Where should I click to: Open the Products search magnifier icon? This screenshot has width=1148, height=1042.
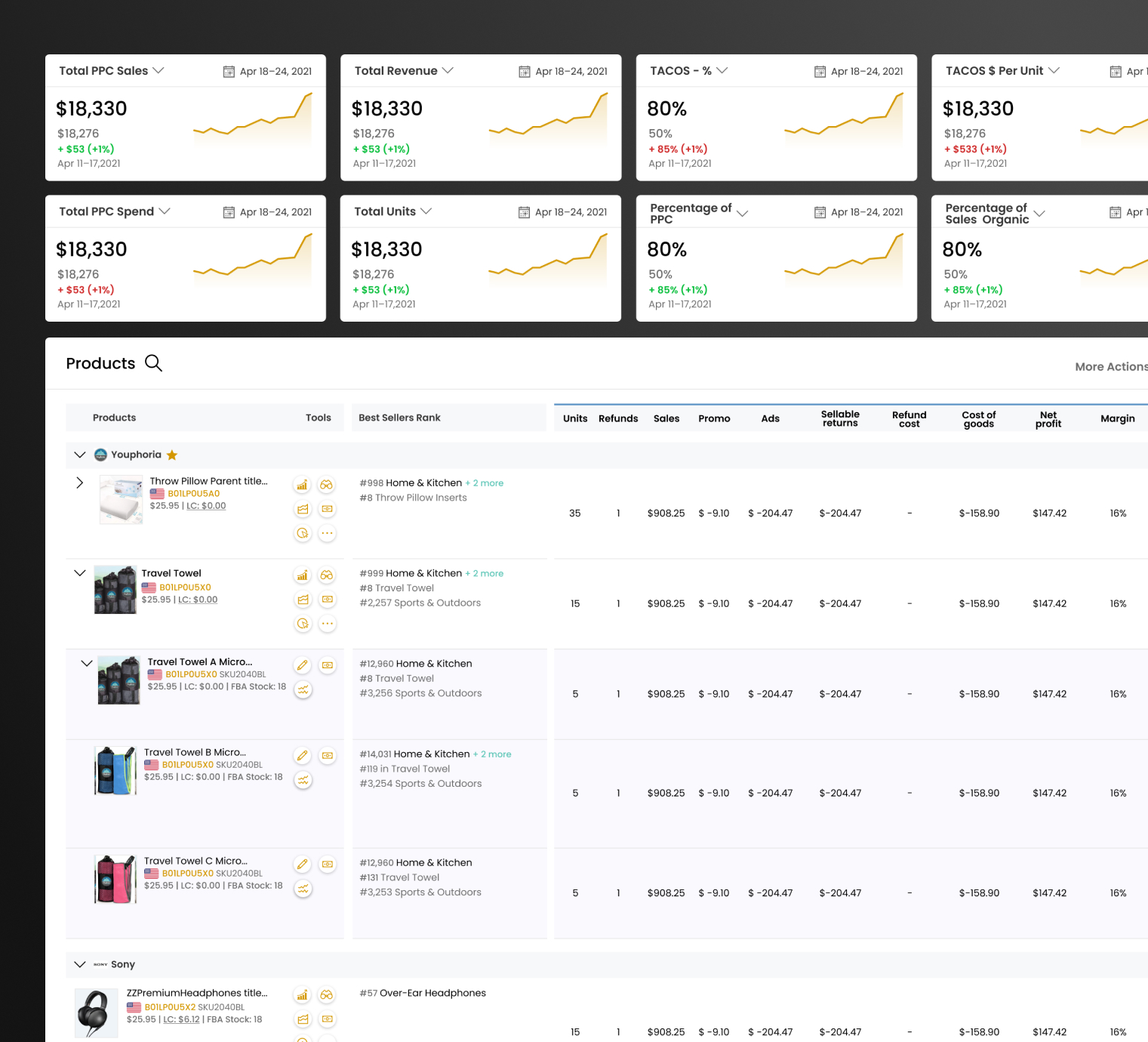(153, 363)
